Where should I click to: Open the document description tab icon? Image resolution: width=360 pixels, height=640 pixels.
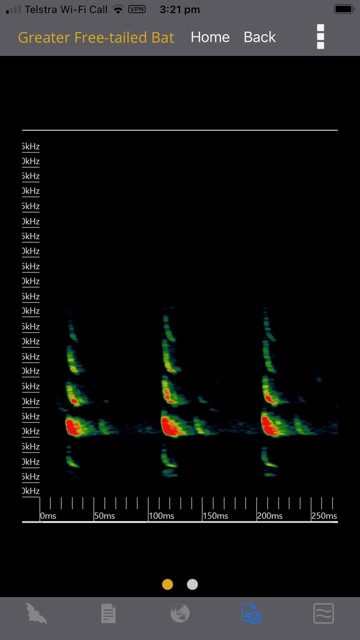[x=108, y=613]
